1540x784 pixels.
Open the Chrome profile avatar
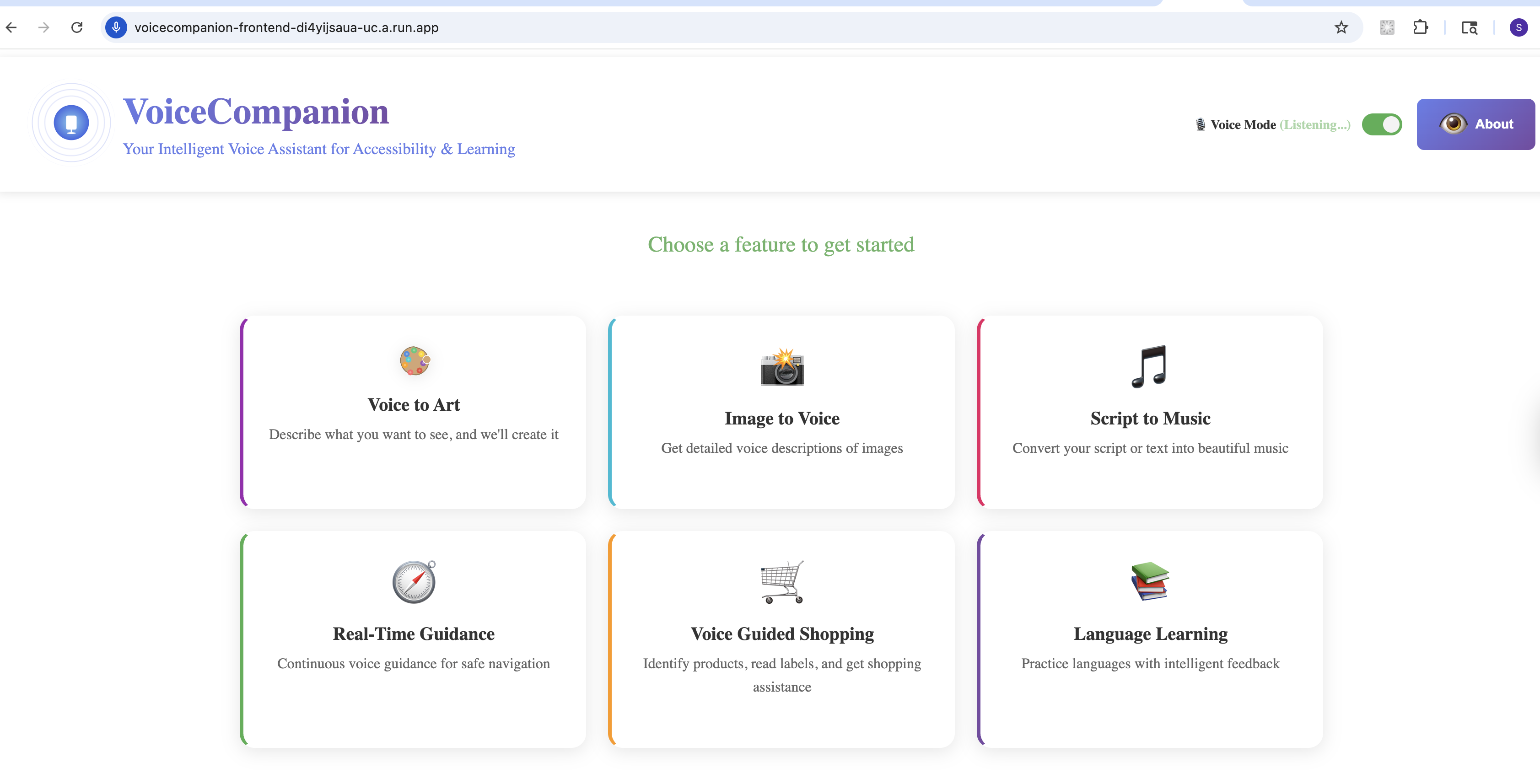pyautogui.click(x=1518, y=27)
